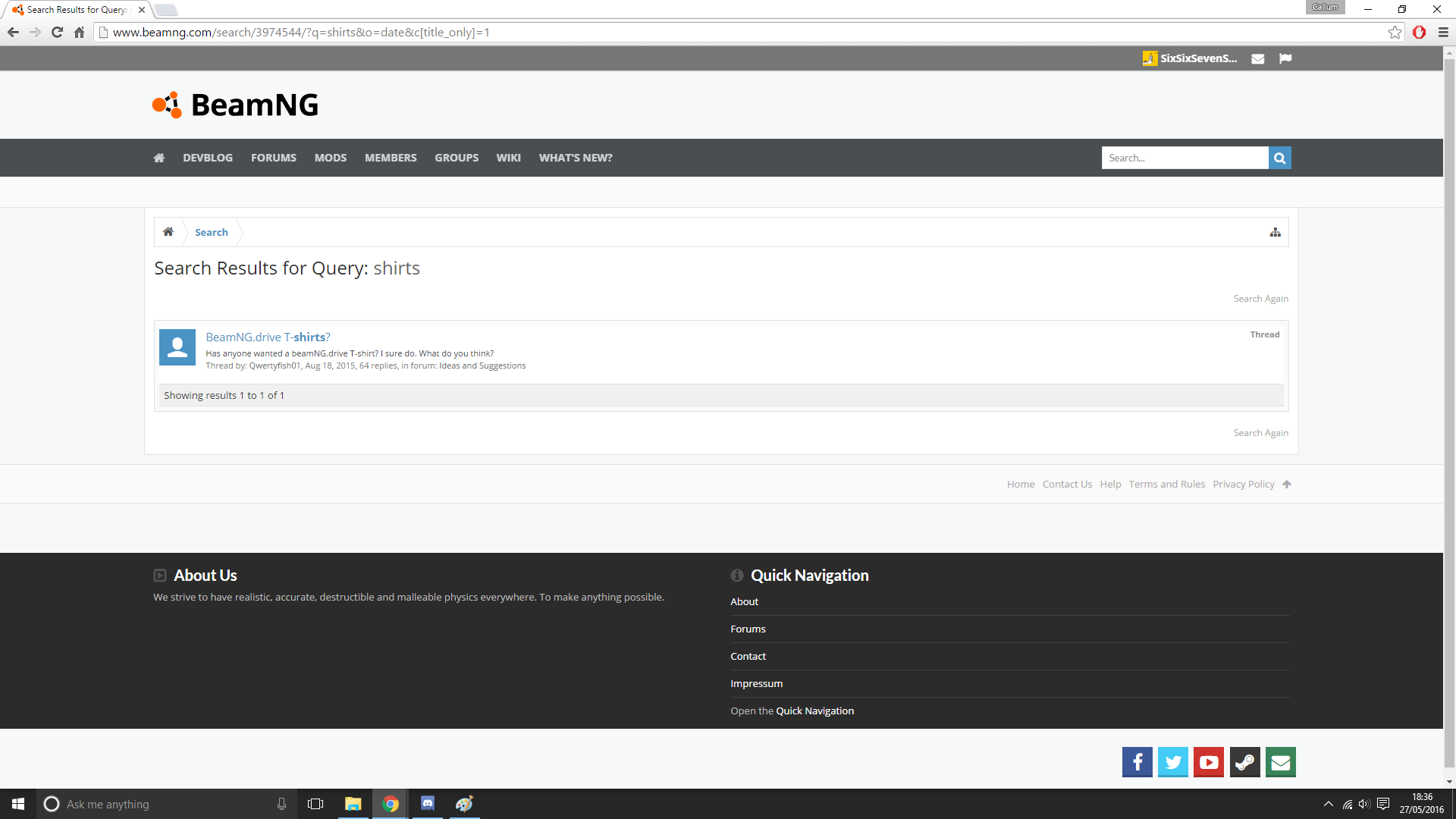Click the volume icon in tray
The width and height of the screenshot is (1456, 819).
pos(1364,804)
